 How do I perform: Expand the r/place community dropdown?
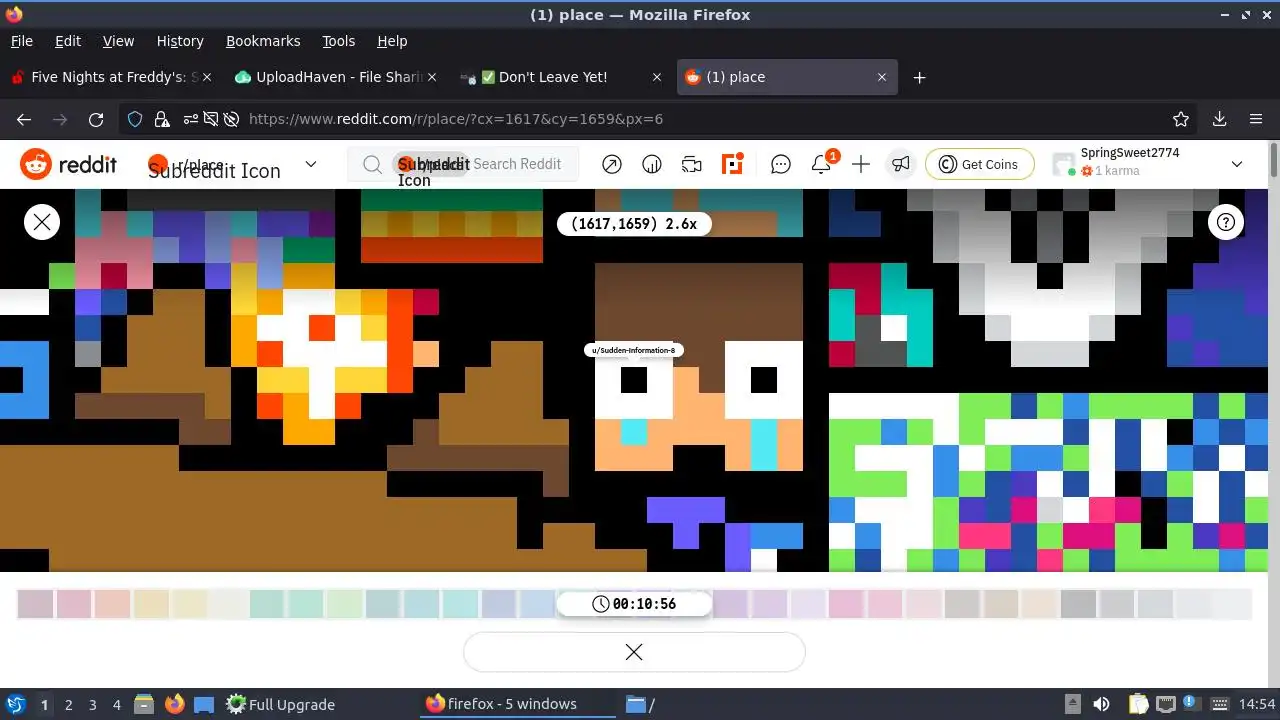(311, 164)
